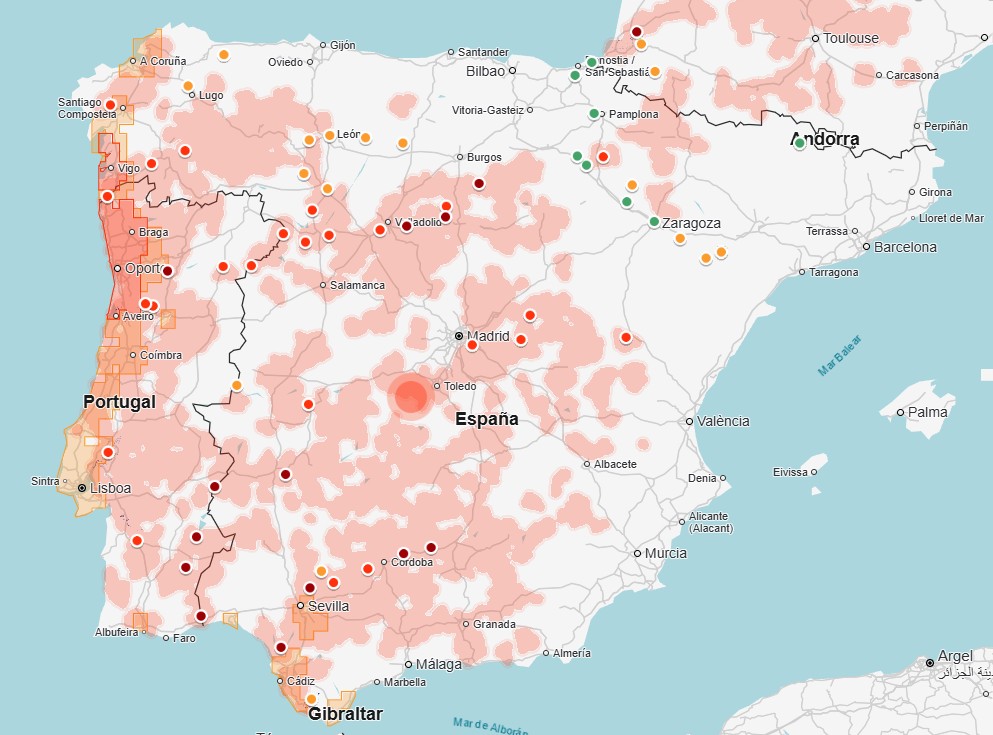Viewport: 993px width, 735px height.
Task: Click the large pulsing red circle near Toledo
Action: (x=410, y=396)
